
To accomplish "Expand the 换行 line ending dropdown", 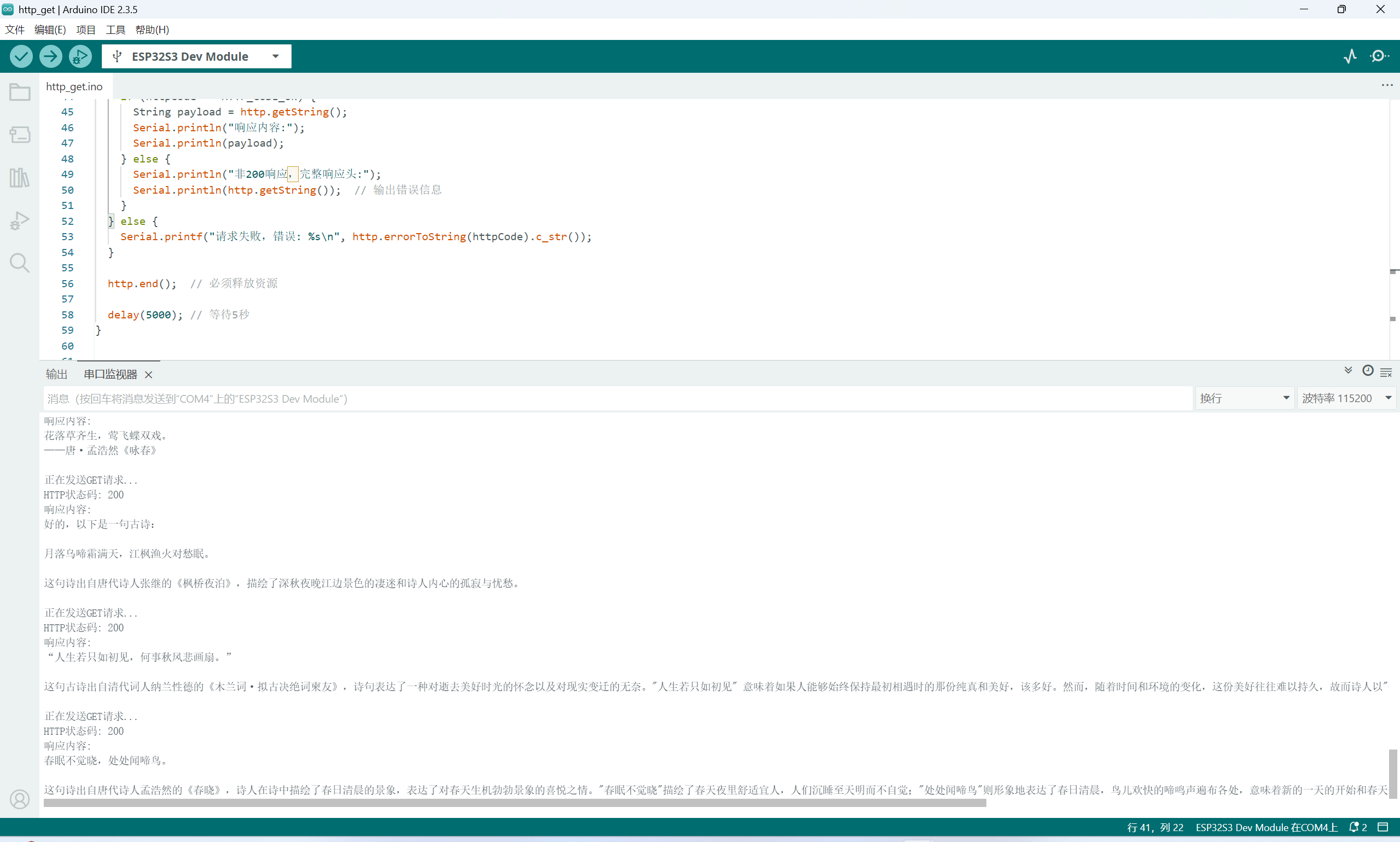I will (x=1244, y=398).
